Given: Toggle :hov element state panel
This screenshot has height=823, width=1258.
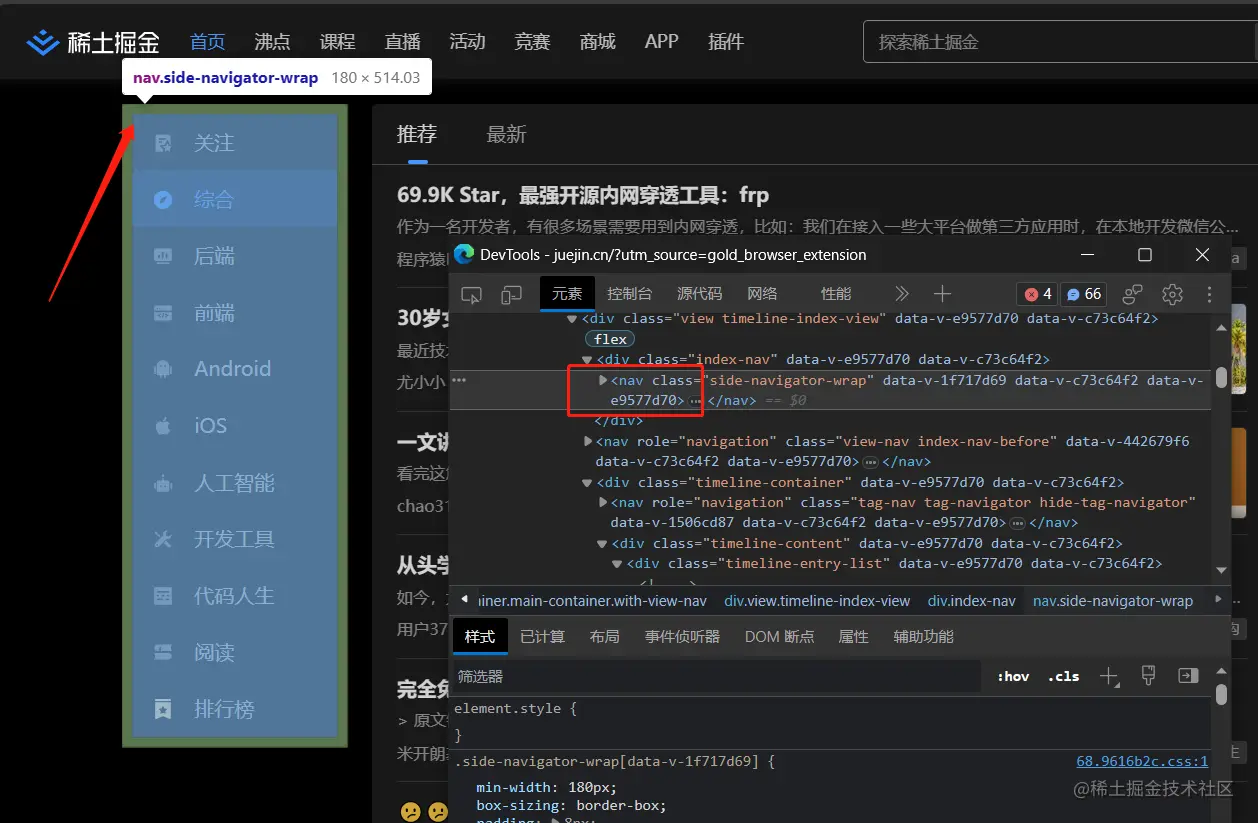Looking at the screenshot, I should tap(1013, 677).
